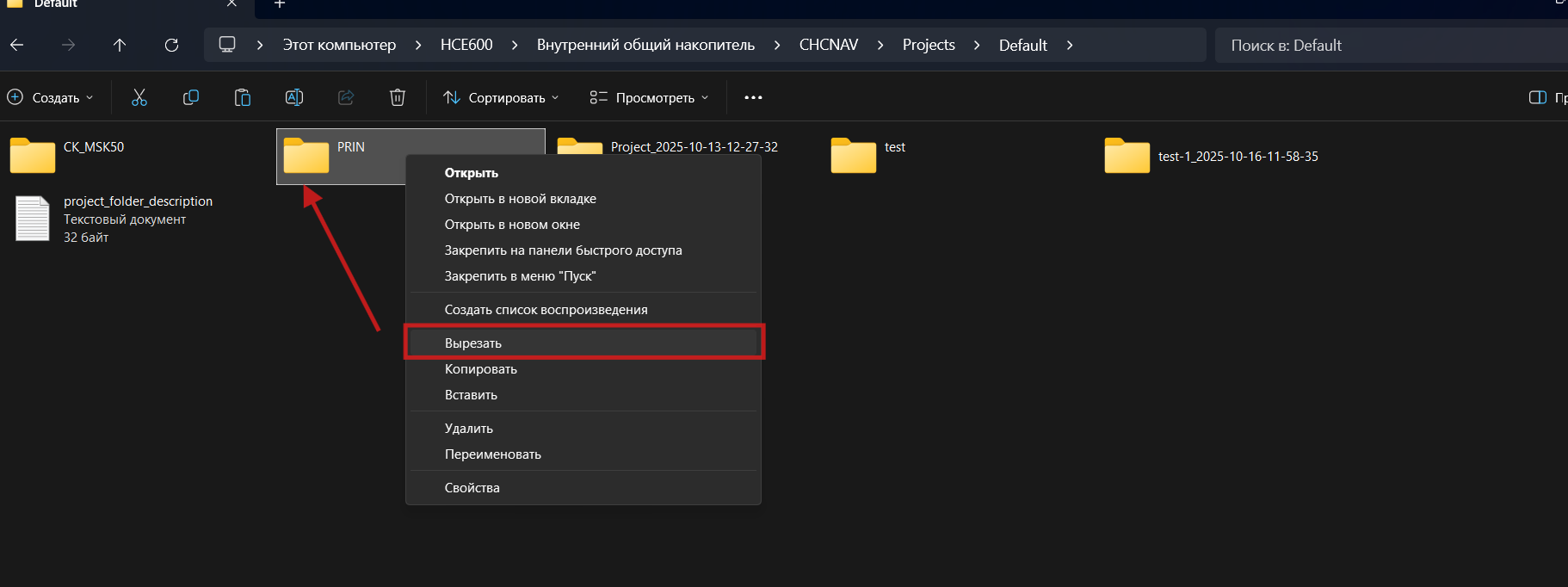
Task: Click the Rename icon in the toolbar
Action: 294,97
